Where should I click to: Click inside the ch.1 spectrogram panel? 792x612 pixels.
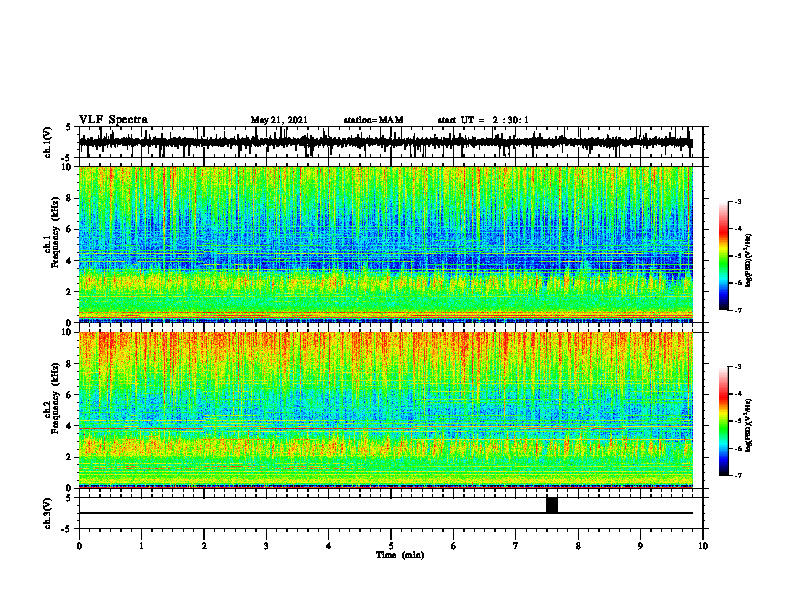(385, 244)
